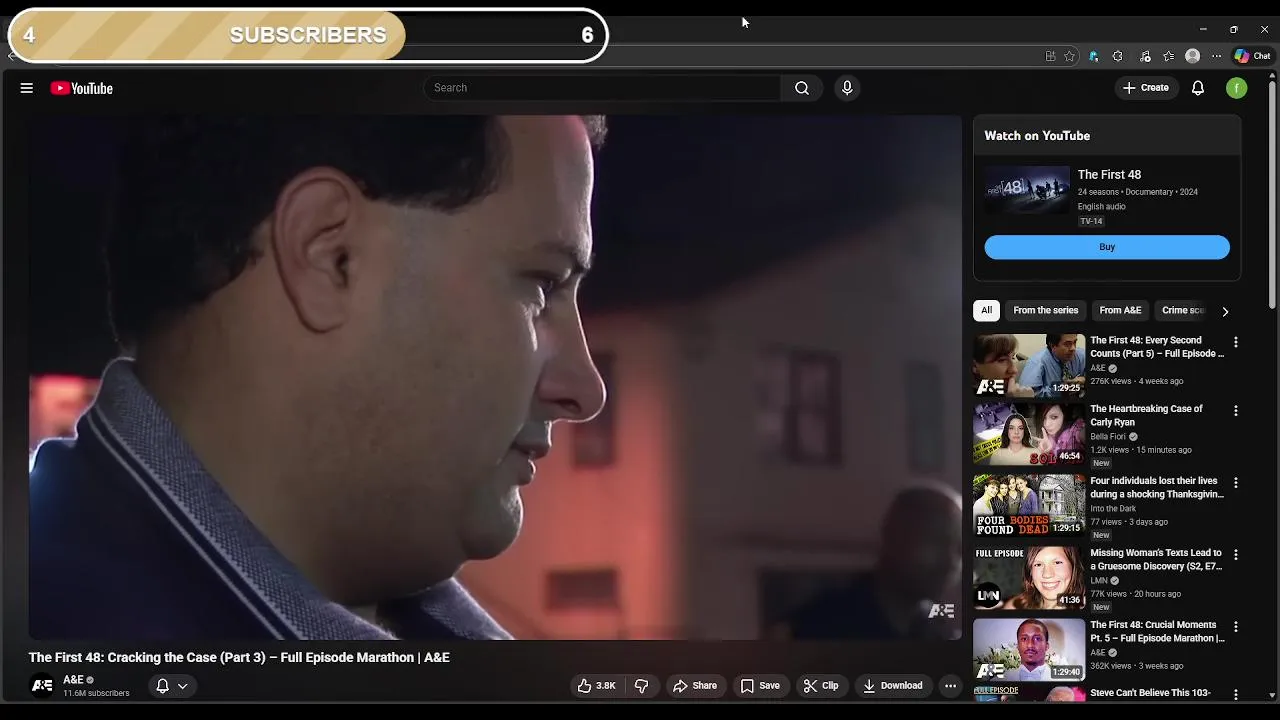Open Copilot Chat button
Screen dimensions: 1280x720
pos(1253,56)
